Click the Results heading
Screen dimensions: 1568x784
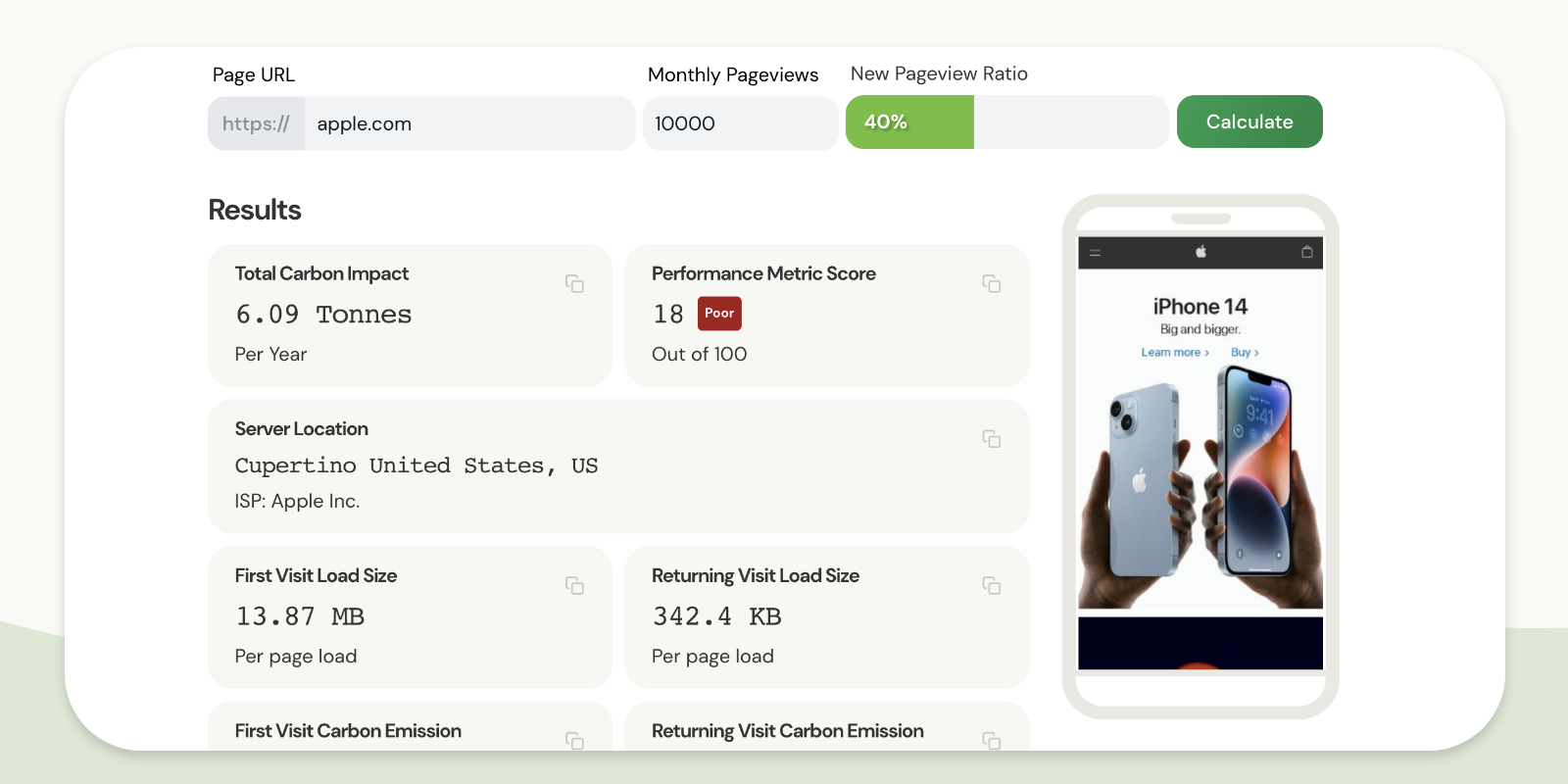(x=255, y=210)
